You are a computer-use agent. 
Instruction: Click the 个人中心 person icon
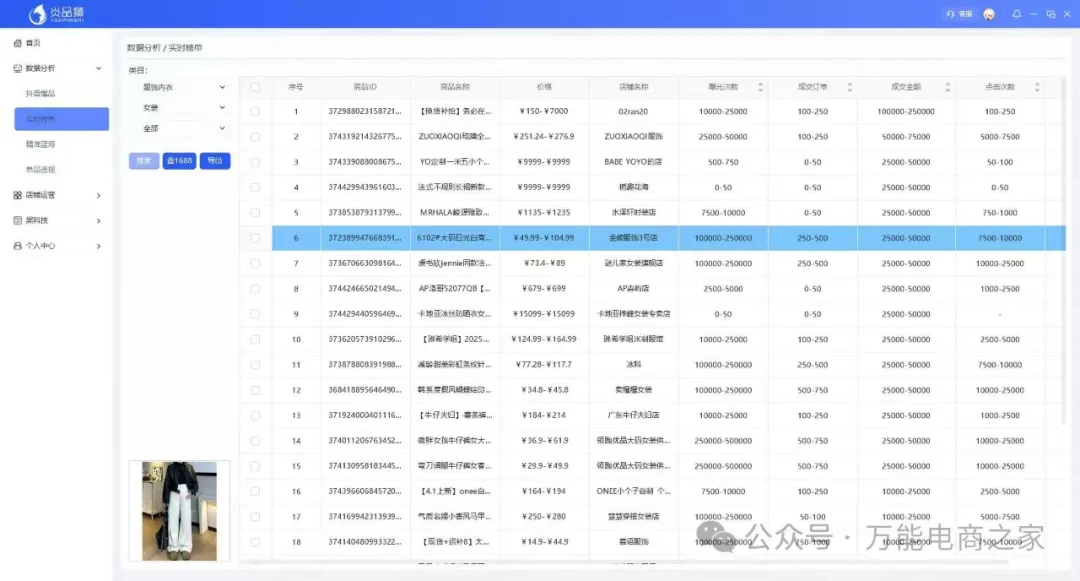(17, 245)
